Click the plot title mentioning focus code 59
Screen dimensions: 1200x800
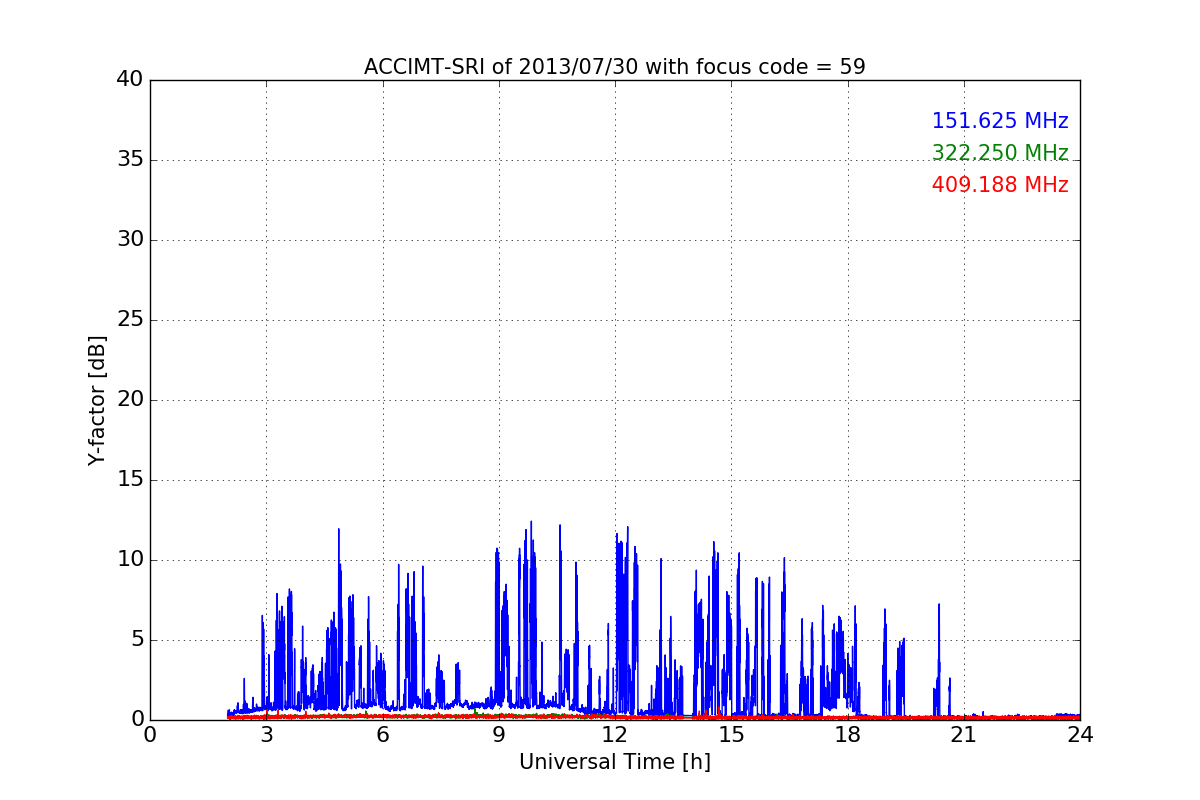click(614, 67)
